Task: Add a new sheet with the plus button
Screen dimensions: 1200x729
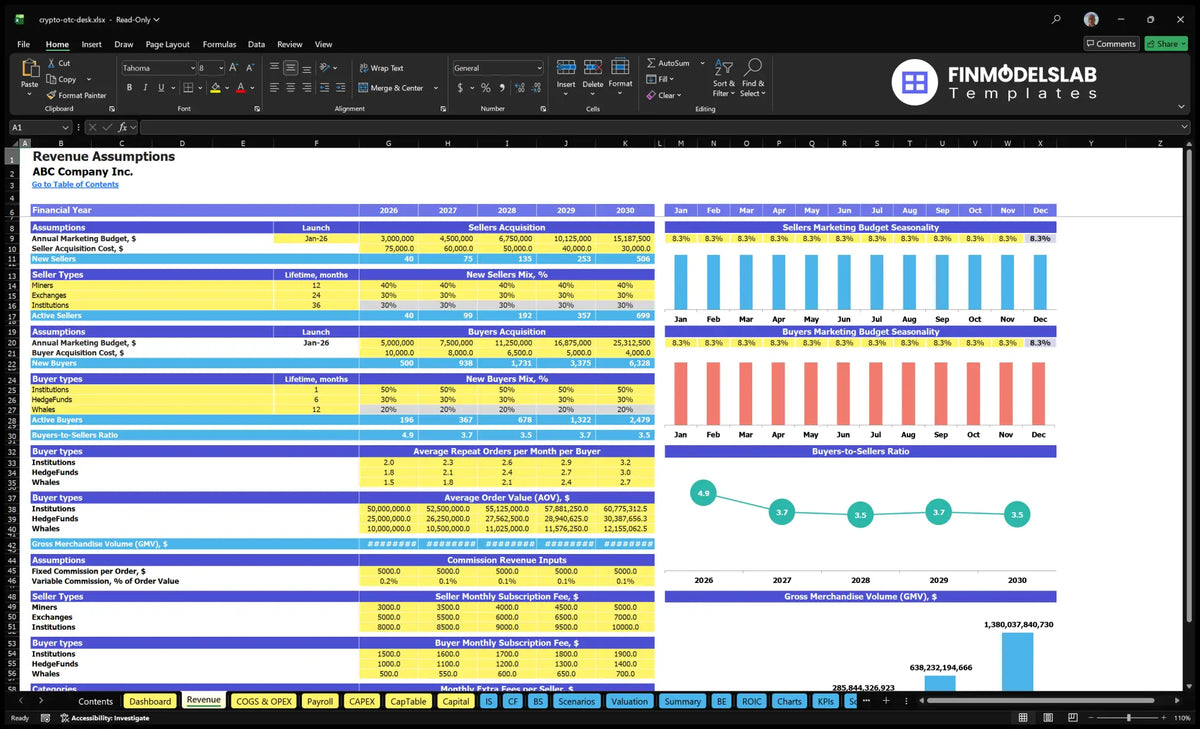Action: pyautogui.click(x=885, y=701)
